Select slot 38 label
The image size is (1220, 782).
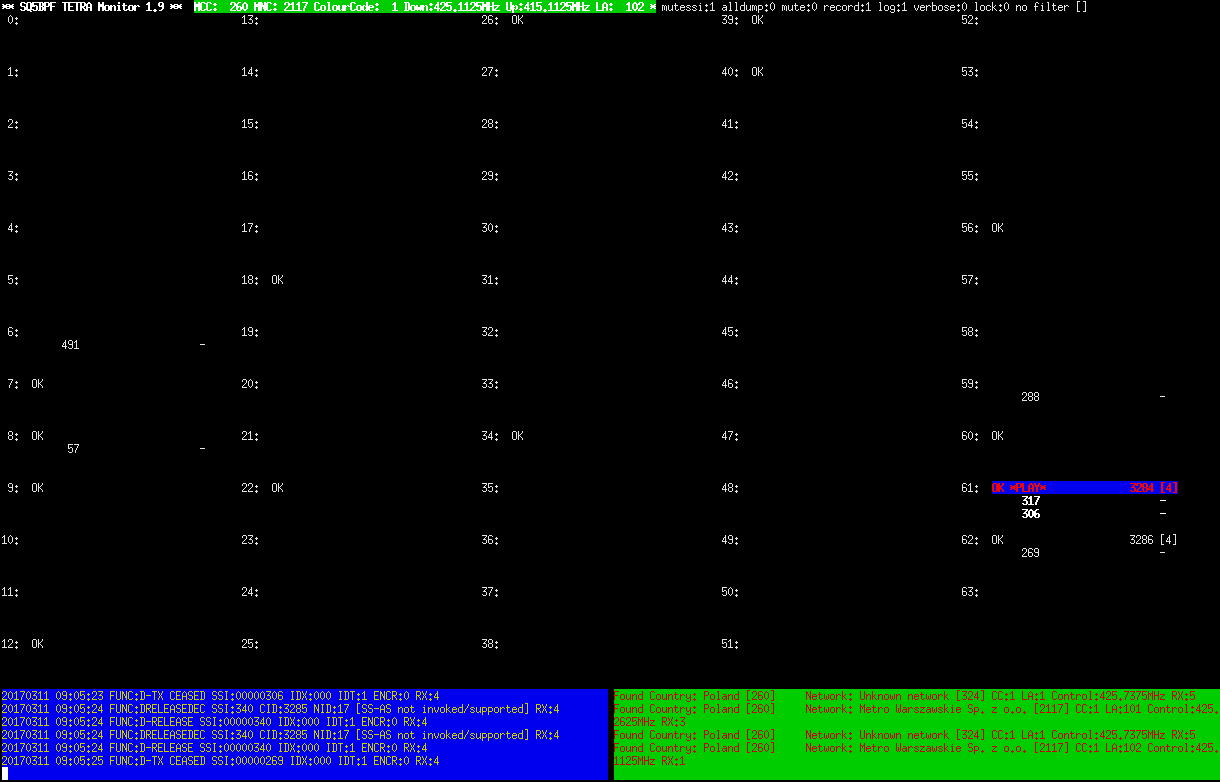[490, 644]
